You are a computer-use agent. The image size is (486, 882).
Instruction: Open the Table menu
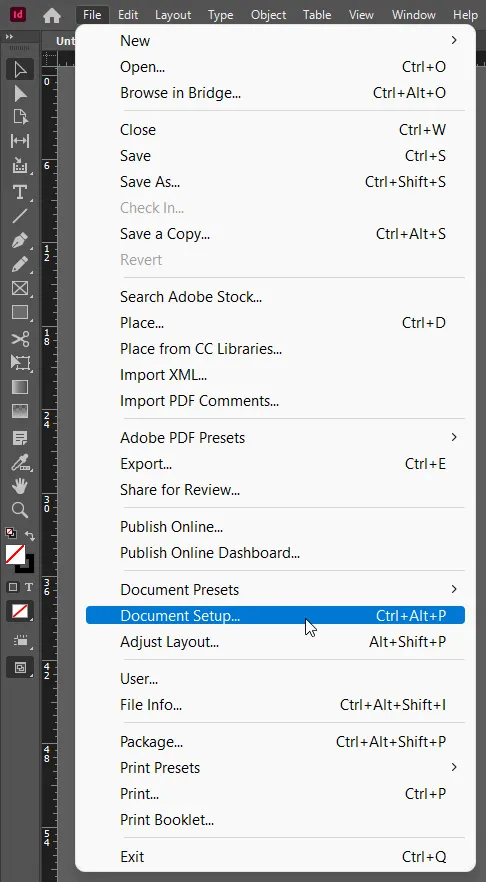[x=317, y=15]
